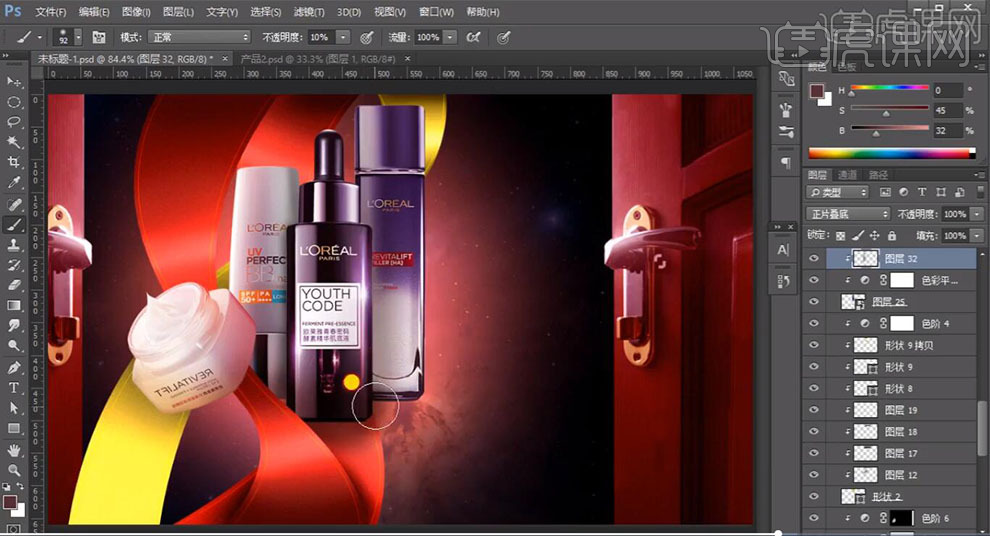Toggle lock image pixels

[857, 235]
